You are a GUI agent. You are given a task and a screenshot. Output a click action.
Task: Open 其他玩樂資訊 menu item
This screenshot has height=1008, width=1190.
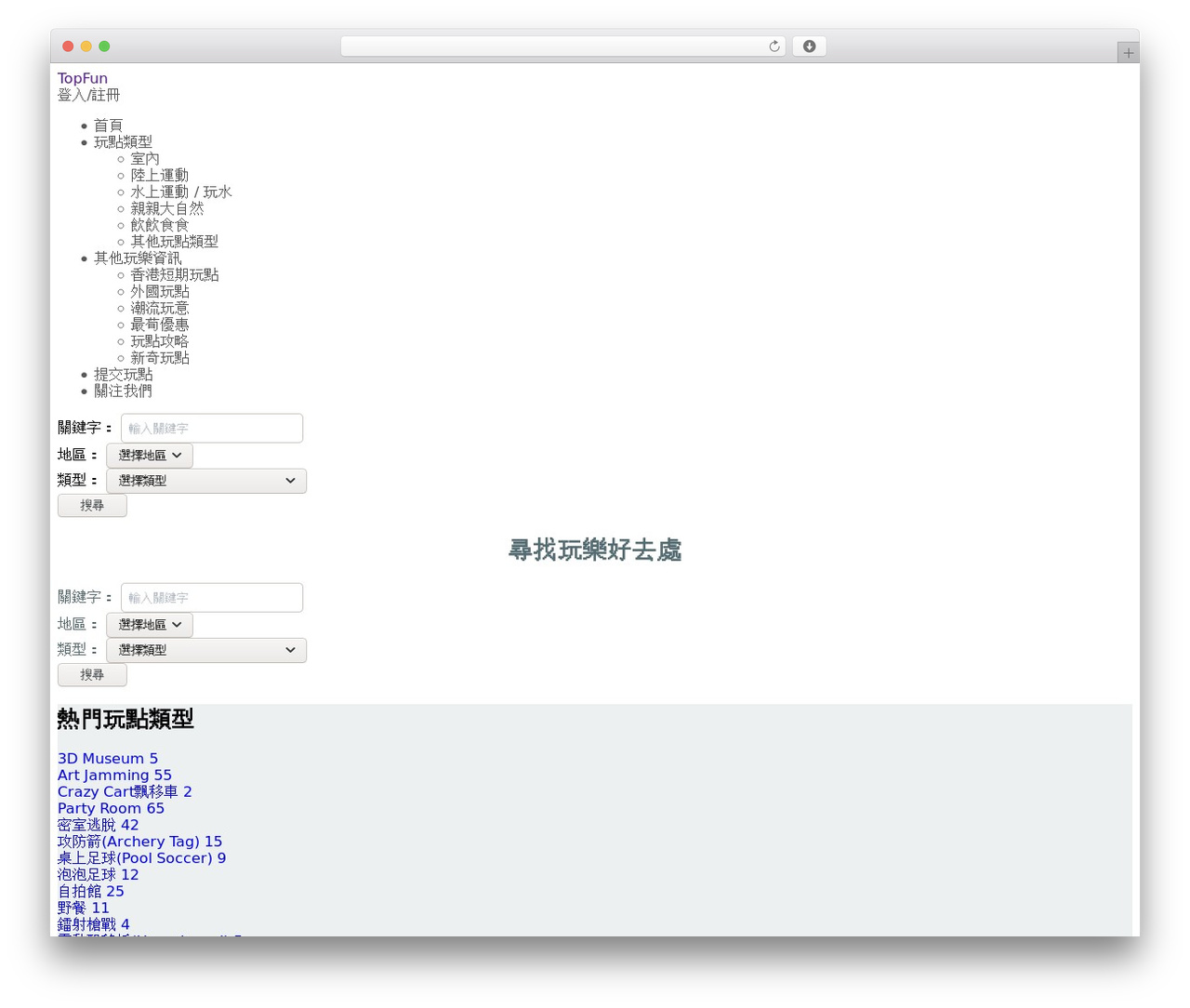click(138, 259)
